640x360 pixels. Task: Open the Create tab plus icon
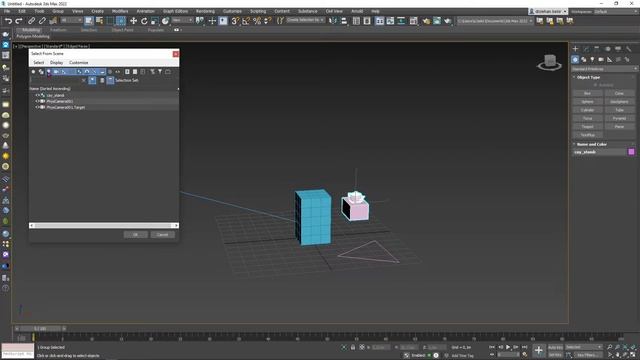(576, 49)
